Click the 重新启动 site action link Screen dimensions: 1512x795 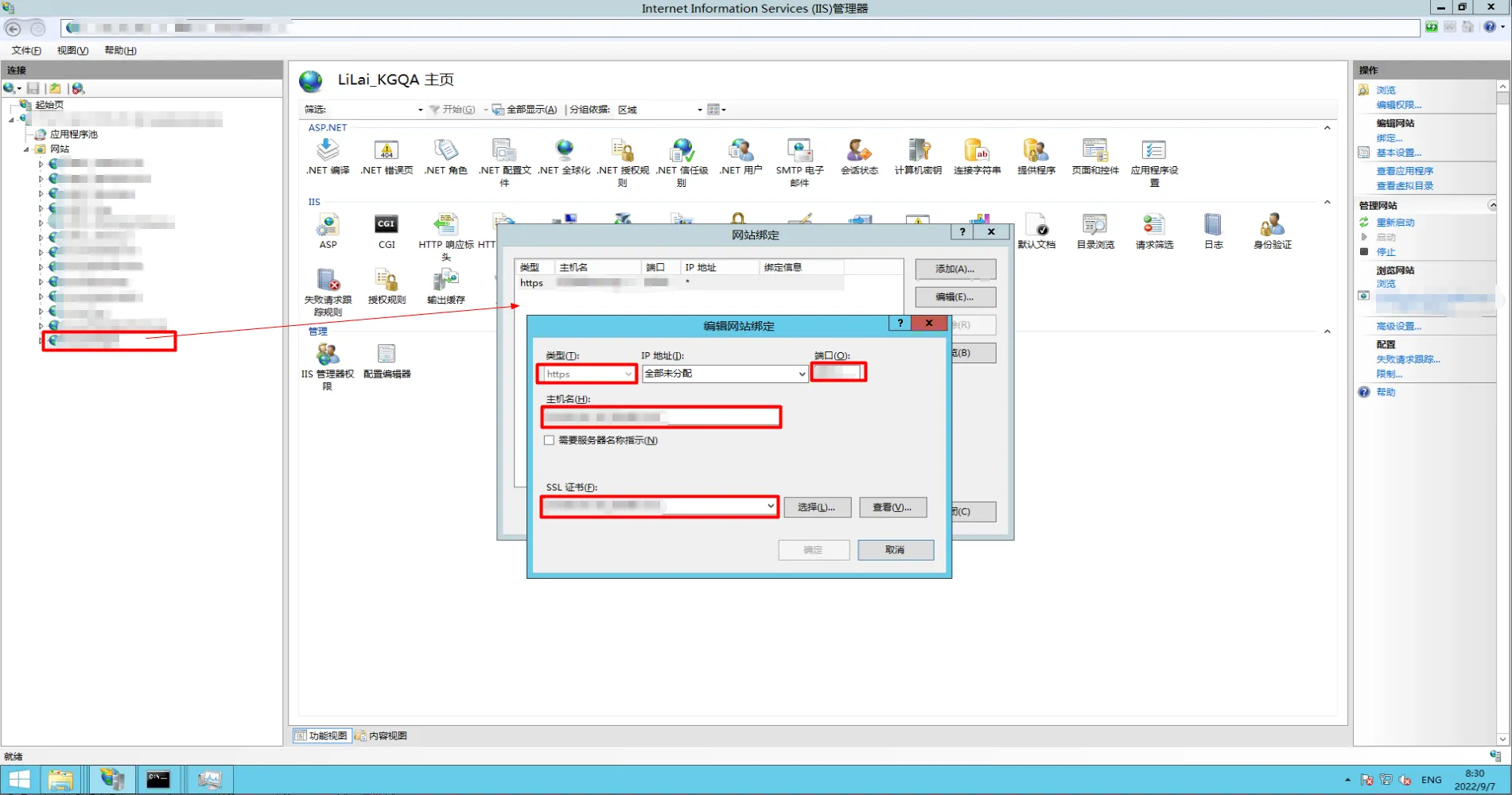click(1395, 223)
